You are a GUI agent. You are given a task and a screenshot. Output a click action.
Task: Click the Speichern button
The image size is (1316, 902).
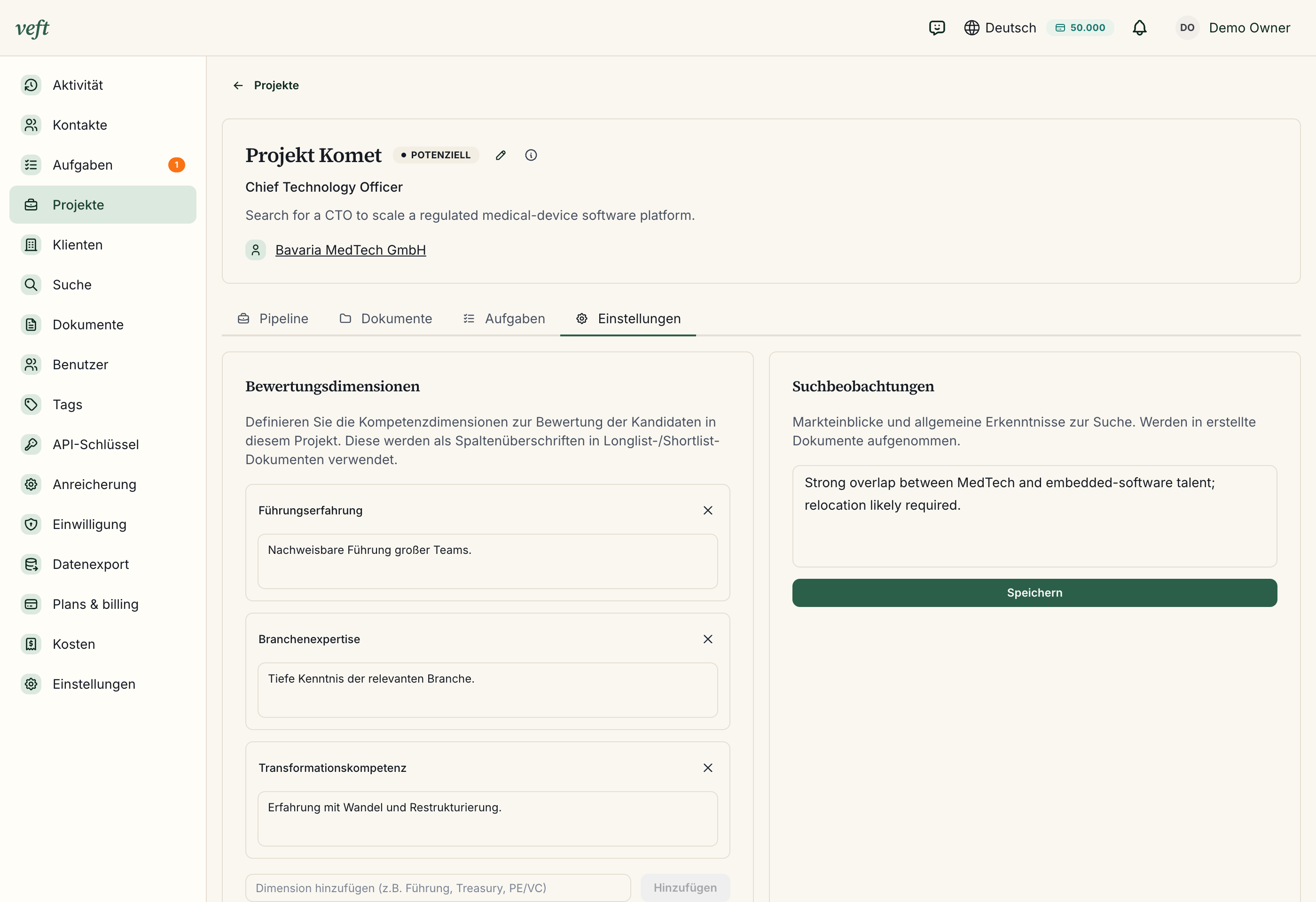click(x=1034, y=592)
